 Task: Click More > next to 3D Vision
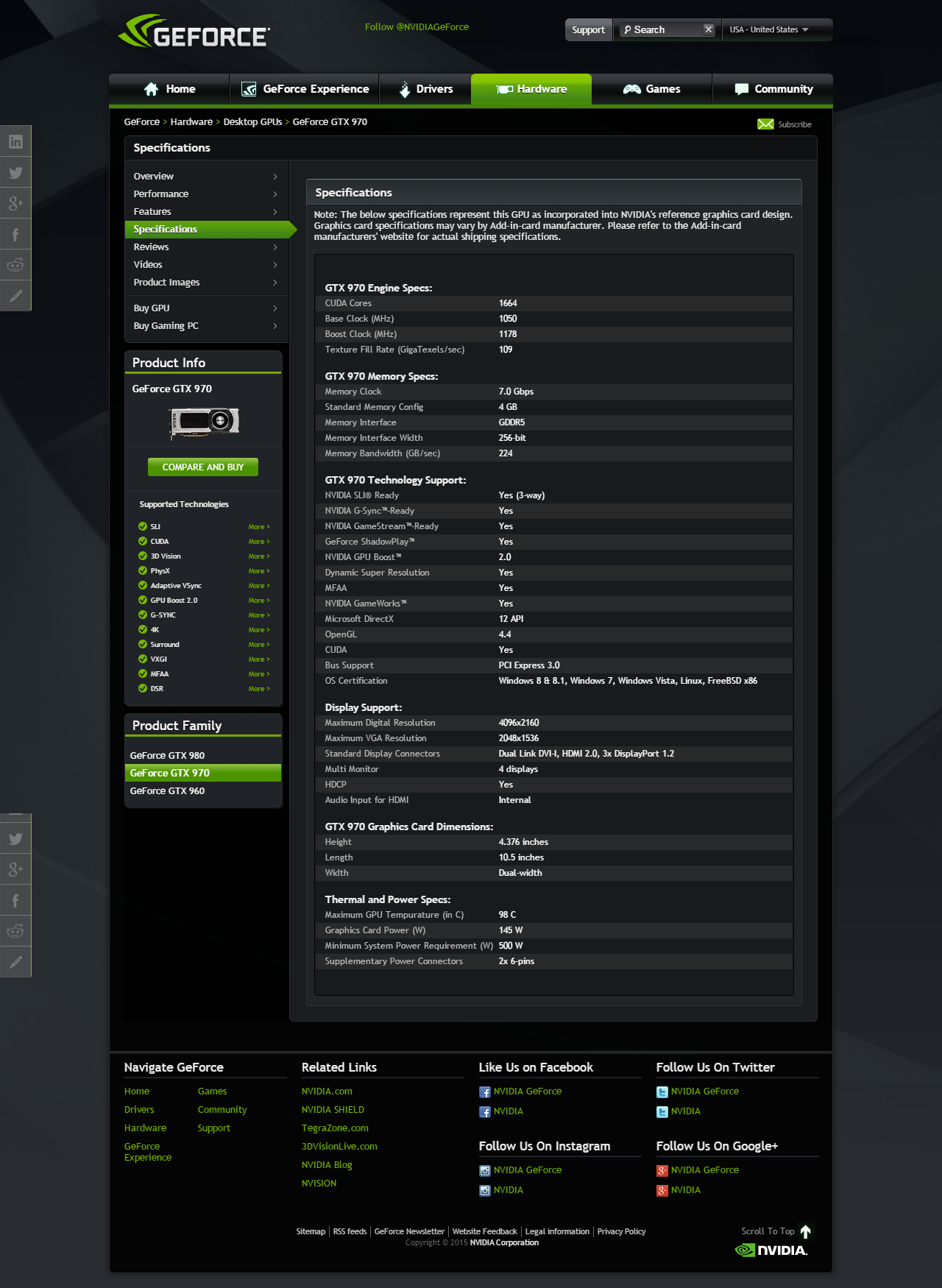tap(259, 556)
